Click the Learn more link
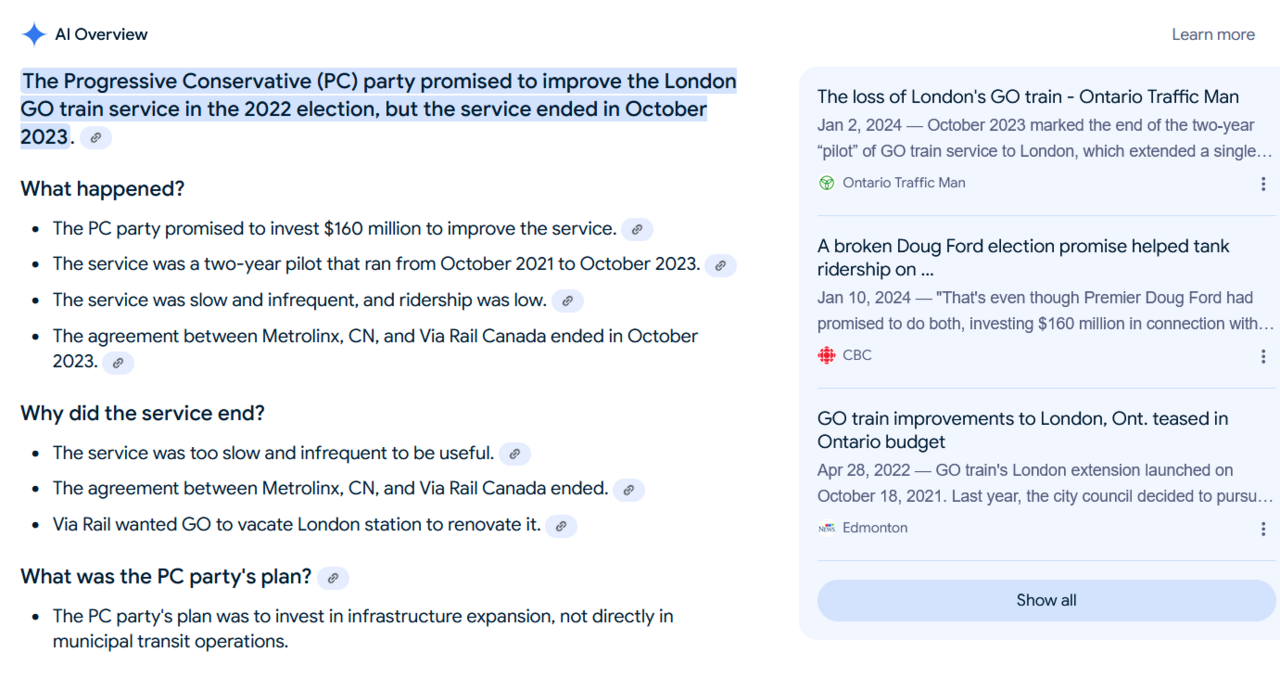1280x678 pixels. (x=1213, y=34)
